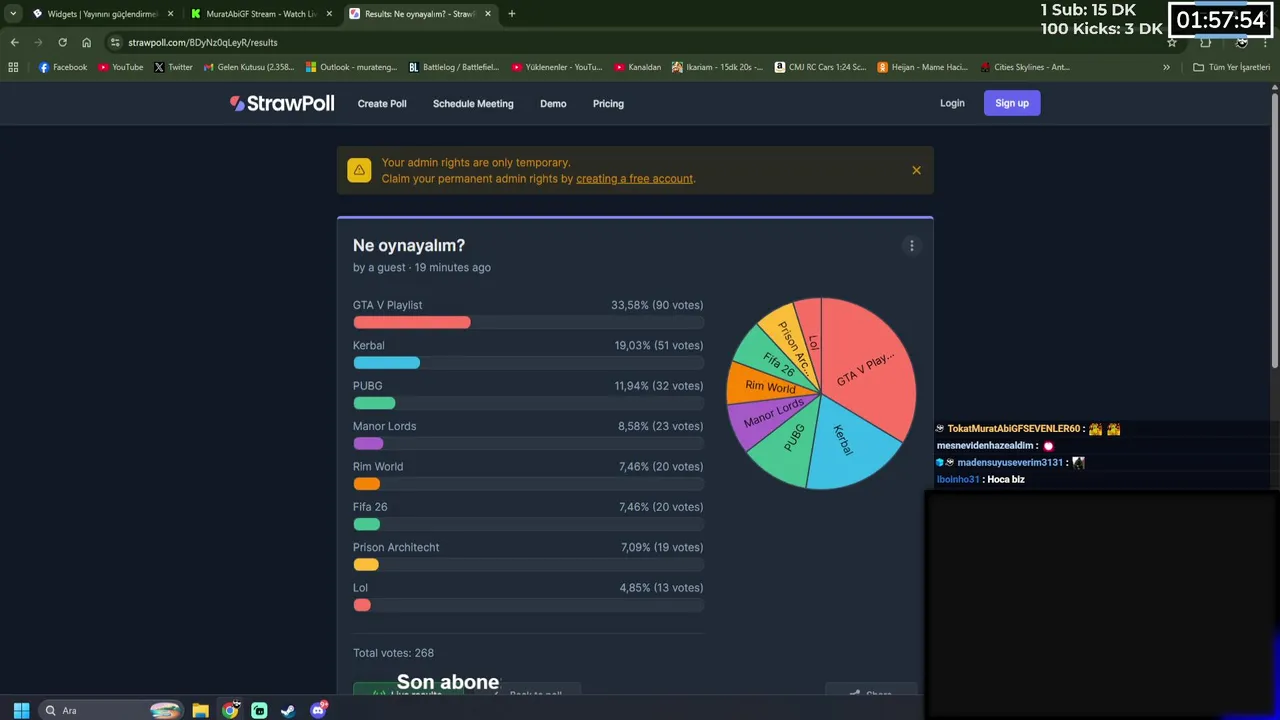Click the Kerbal blue result bar
1280x720 pixels.
click(386, 363)
